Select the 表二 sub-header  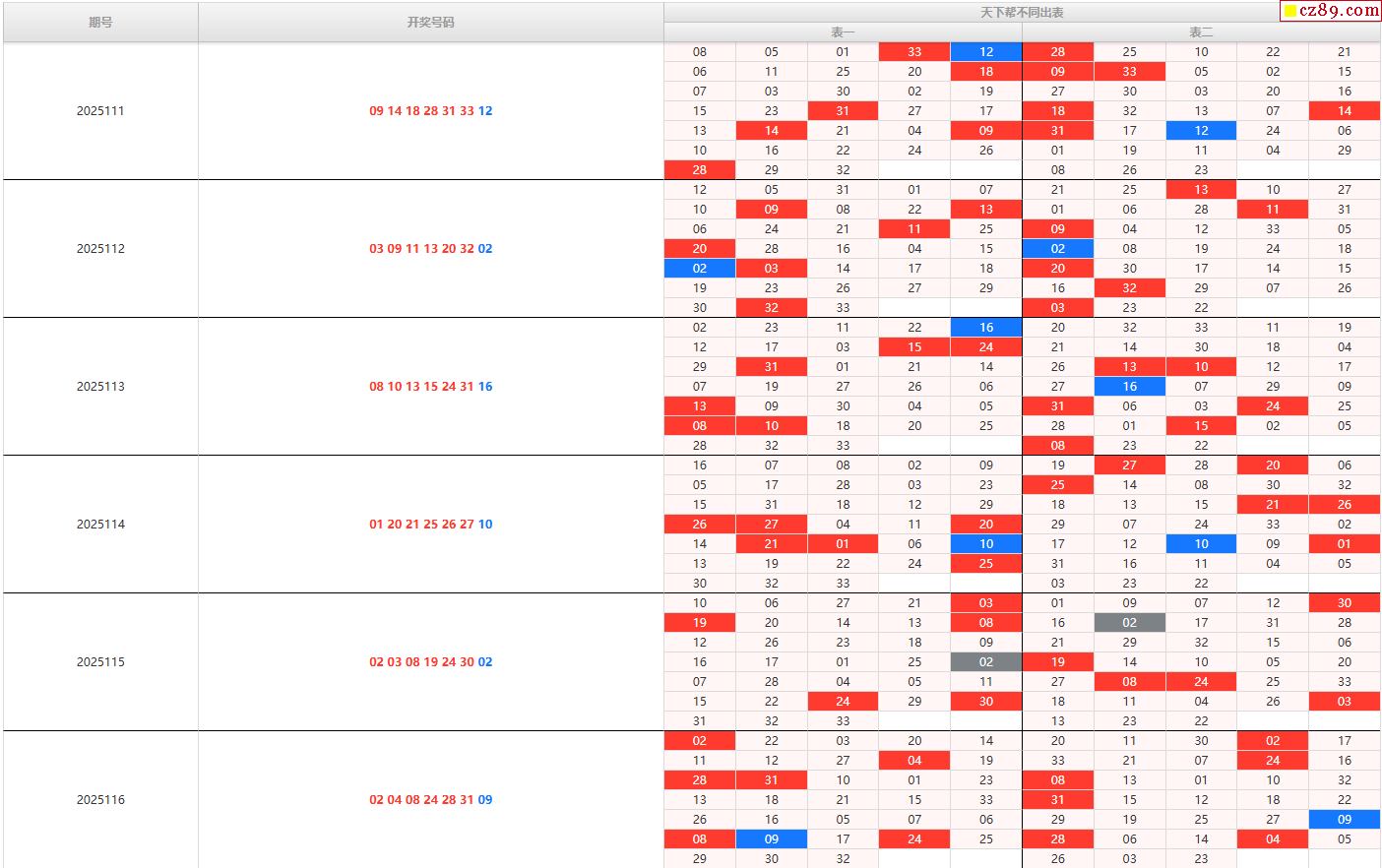tap(1201, 32)
